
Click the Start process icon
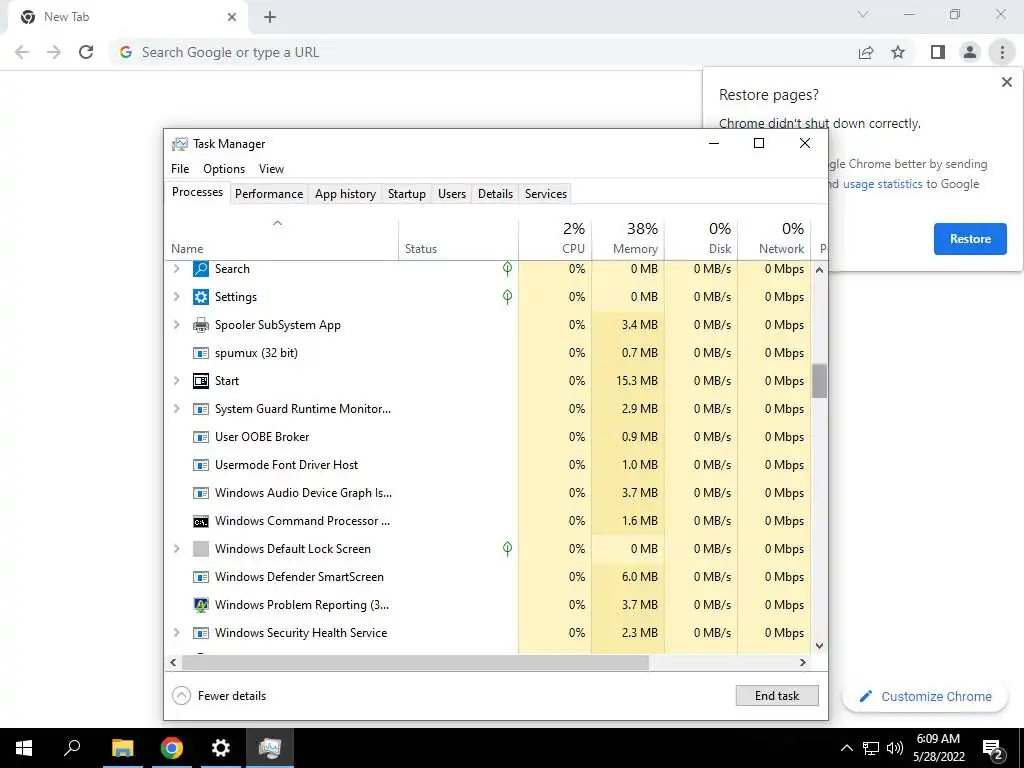[200, 381]
